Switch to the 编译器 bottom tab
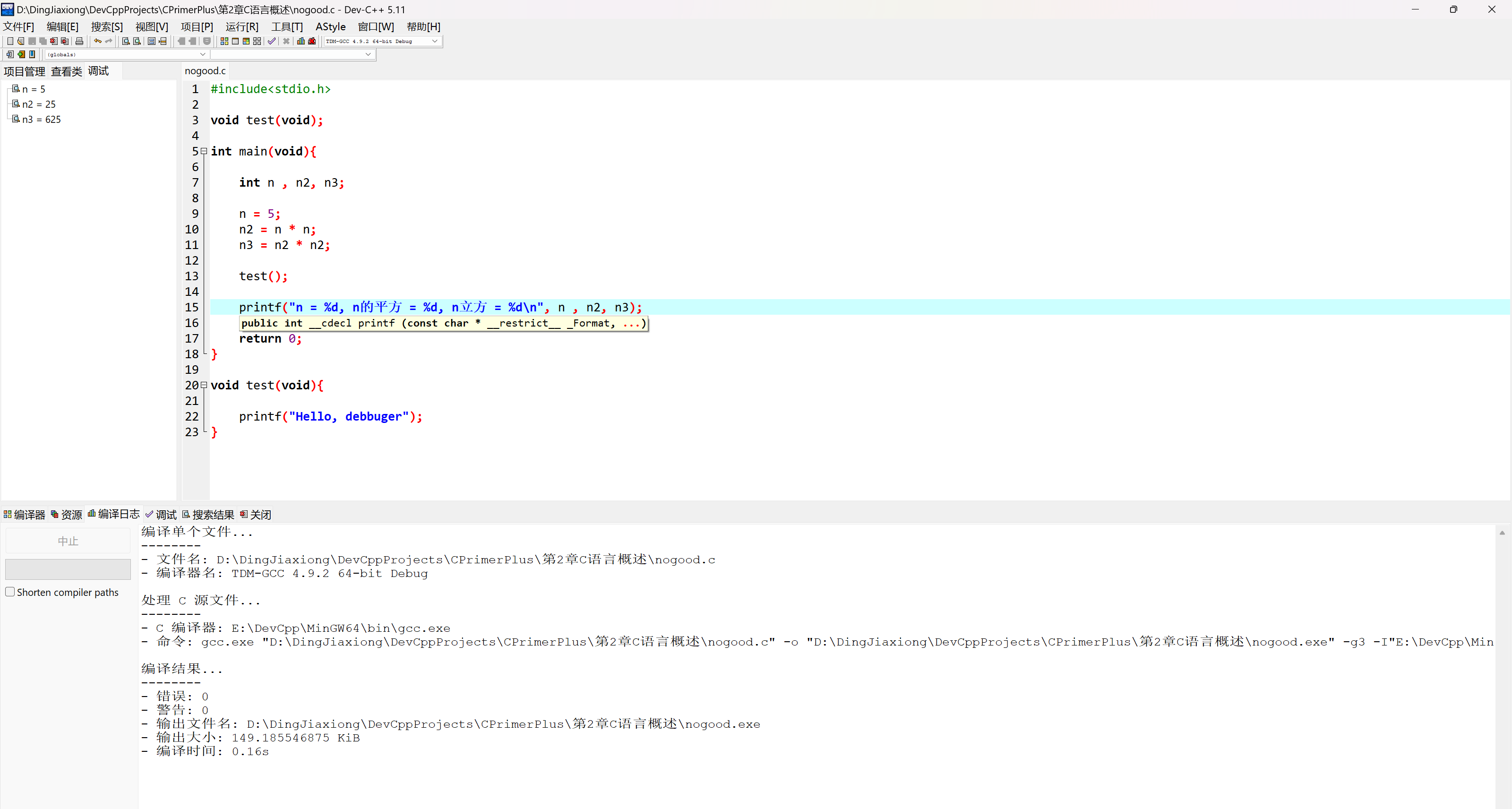1512x809 pixels. pyautogui.click(x=24, y=514)
